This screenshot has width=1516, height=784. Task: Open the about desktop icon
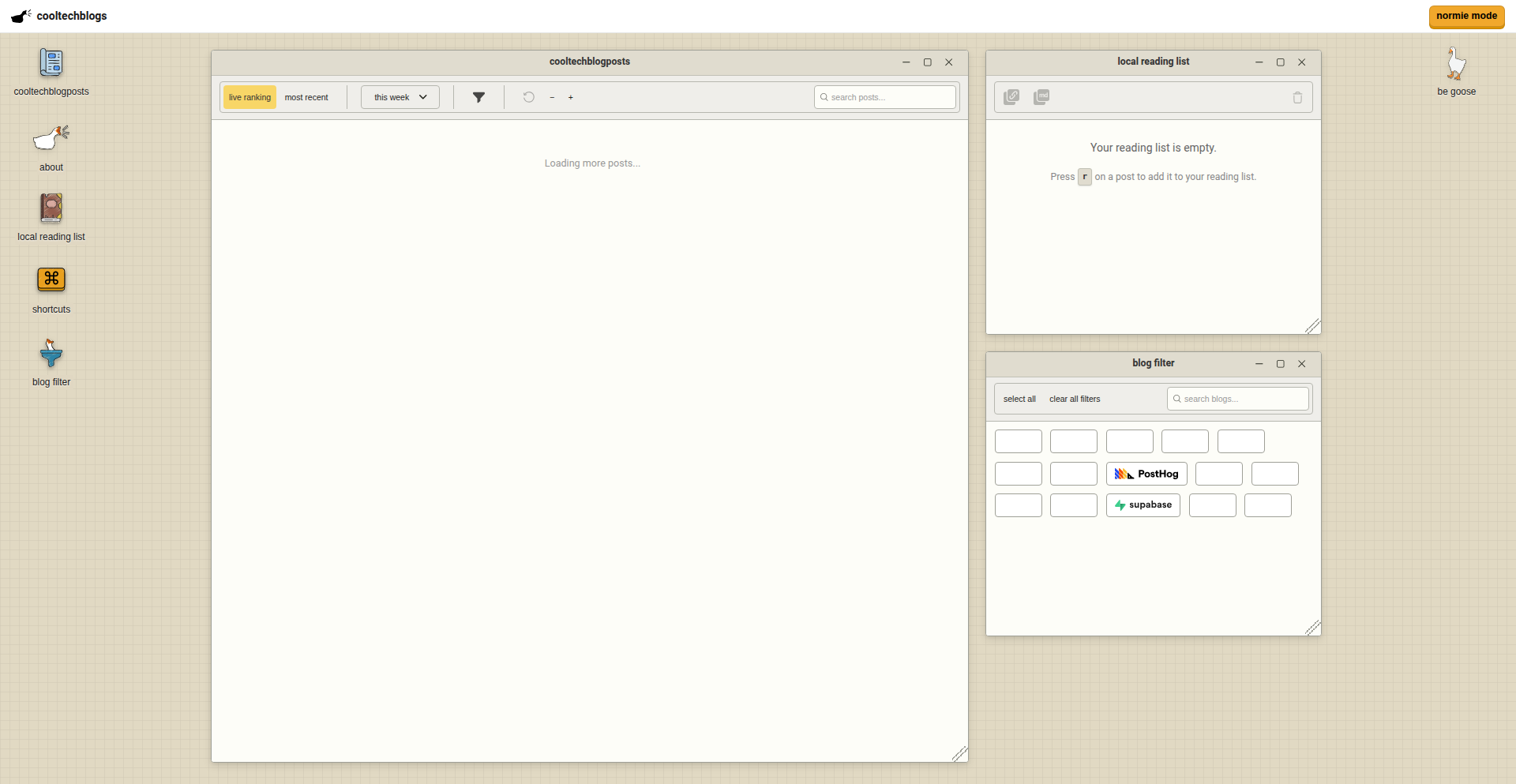pos(51,138)
